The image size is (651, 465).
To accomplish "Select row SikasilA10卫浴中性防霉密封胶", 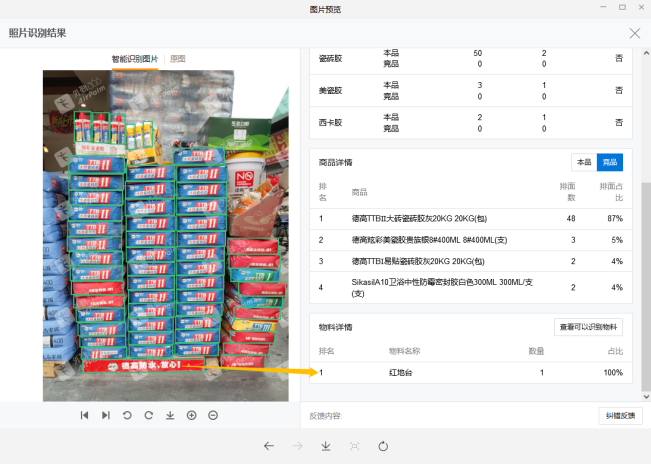I will pyautogui.click(x=471, y=287).
